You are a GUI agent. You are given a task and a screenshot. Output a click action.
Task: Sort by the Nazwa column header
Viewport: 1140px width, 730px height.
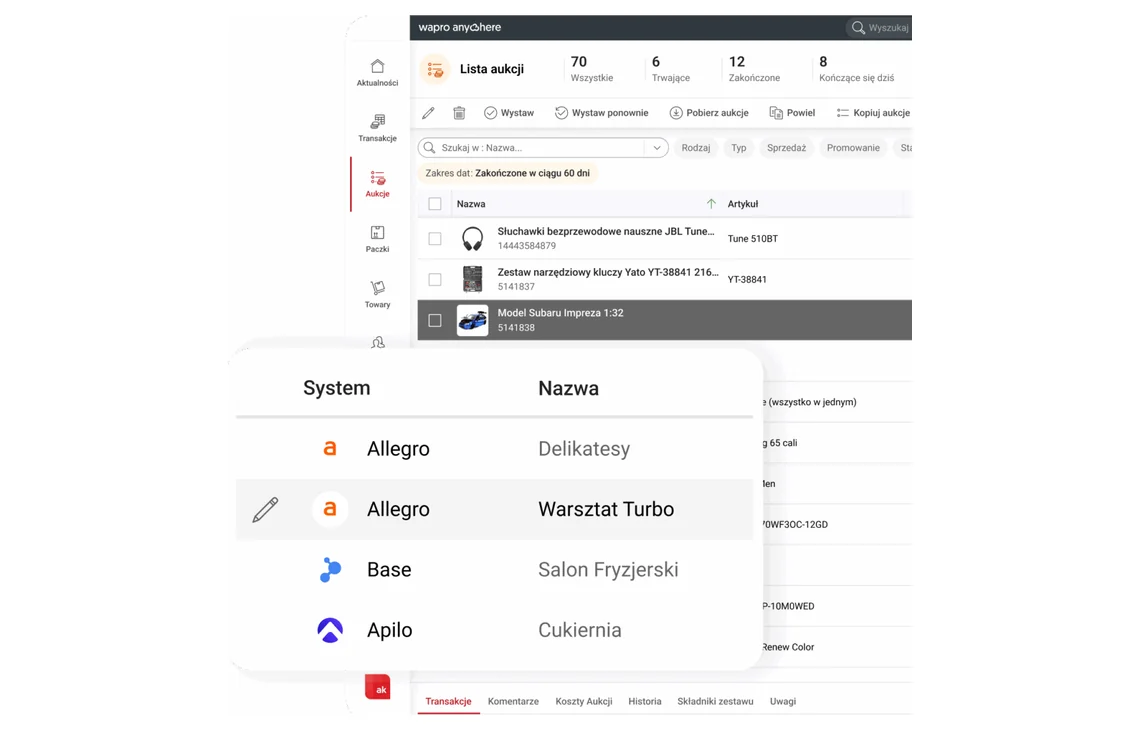pos(471,204)
